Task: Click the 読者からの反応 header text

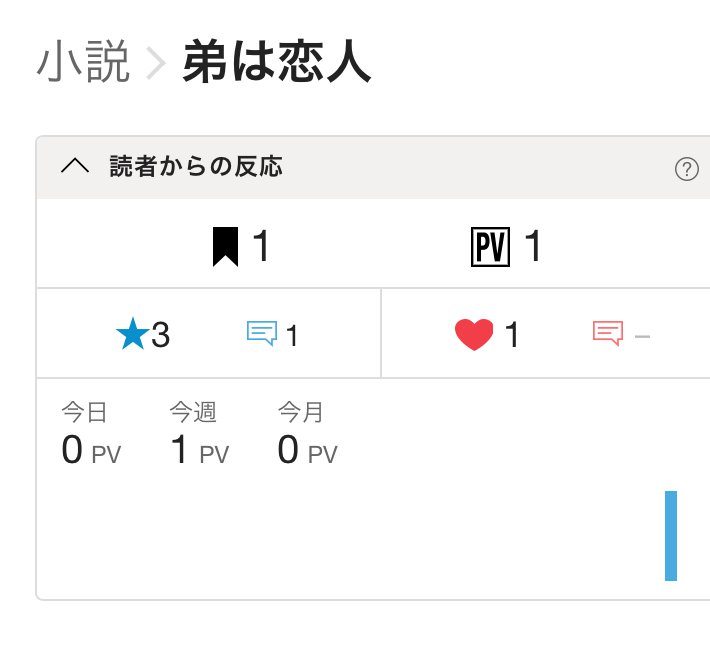Action: pos(196,166)
